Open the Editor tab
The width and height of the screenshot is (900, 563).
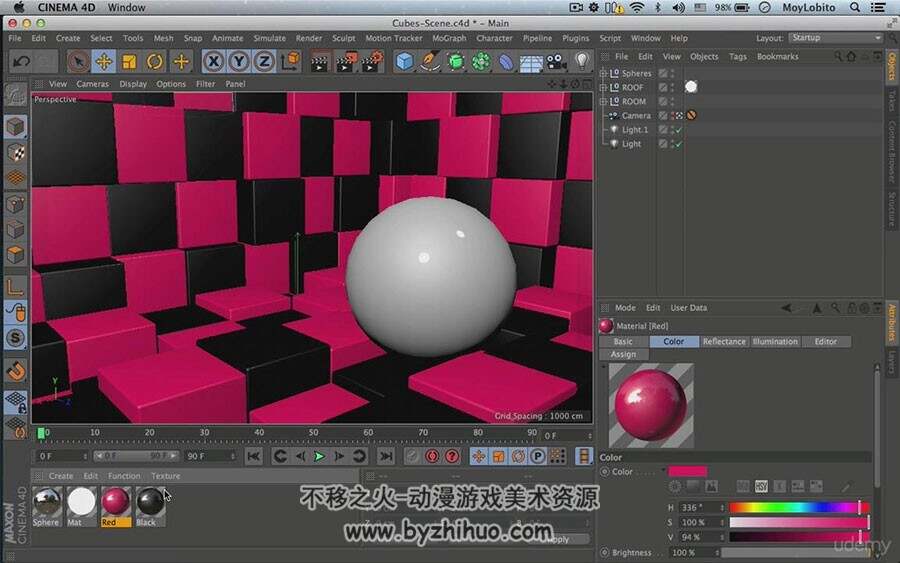(x=825, y=341)
